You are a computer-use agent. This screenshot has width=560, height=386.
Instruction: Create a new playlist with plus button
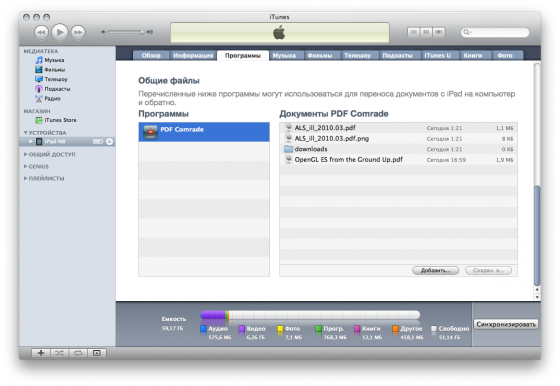coord(41,353)
